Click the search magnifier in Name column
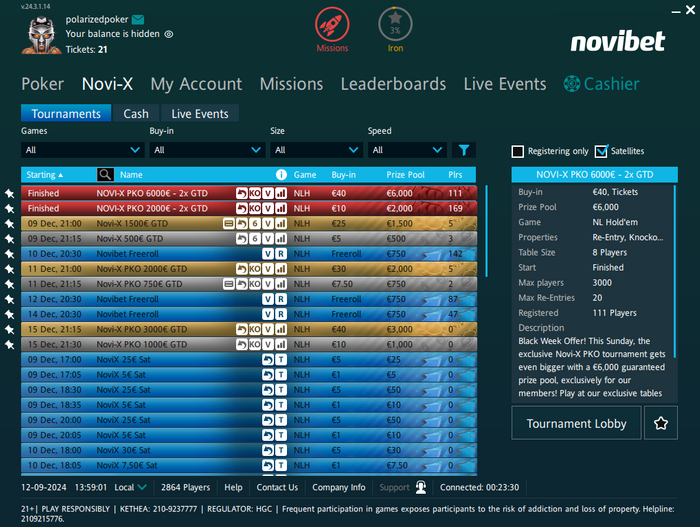Viewport: 700px width, 527px height. (105, 175)
